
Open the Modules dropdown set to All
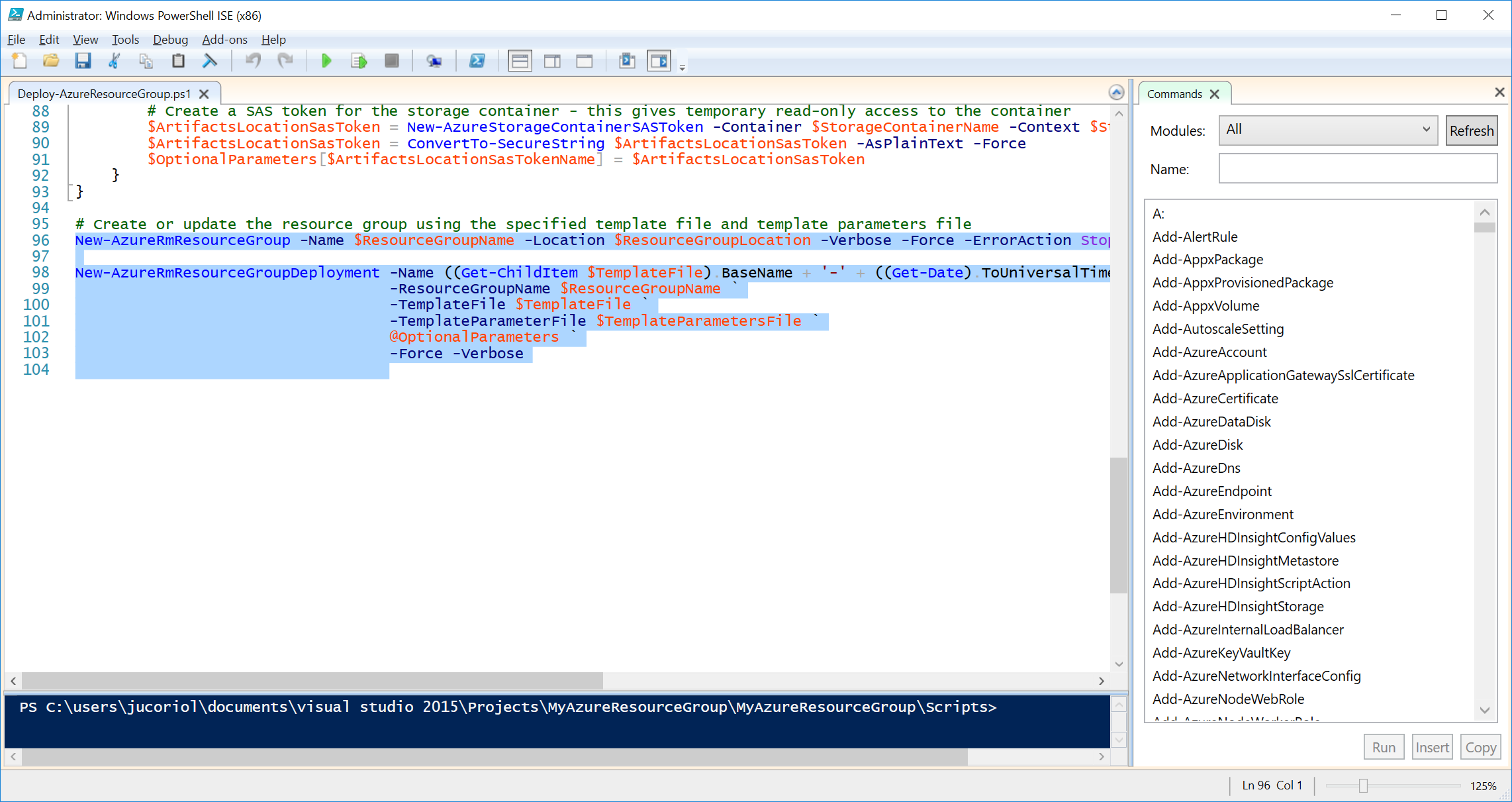coord(1327,130)
